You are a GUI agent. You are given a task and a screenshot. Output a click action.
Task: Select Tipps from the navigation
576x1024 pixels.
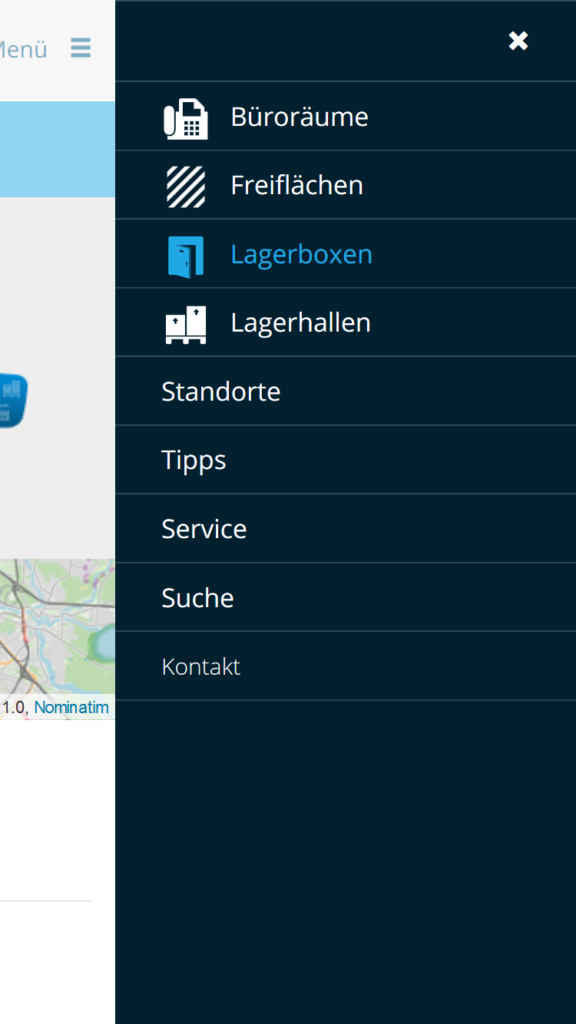(x=345, y=460)
